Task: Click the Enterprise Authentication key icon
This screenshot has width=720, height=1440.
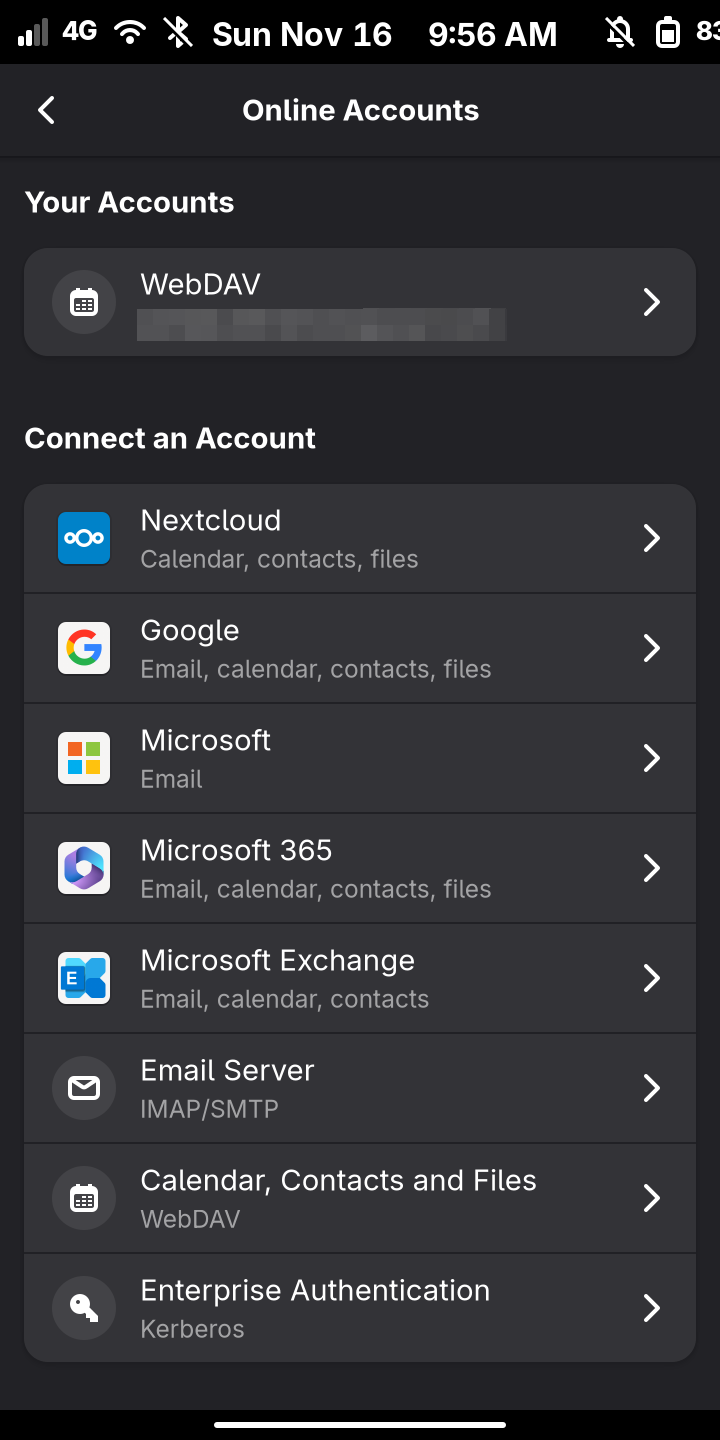Action: click(84, 1308)
